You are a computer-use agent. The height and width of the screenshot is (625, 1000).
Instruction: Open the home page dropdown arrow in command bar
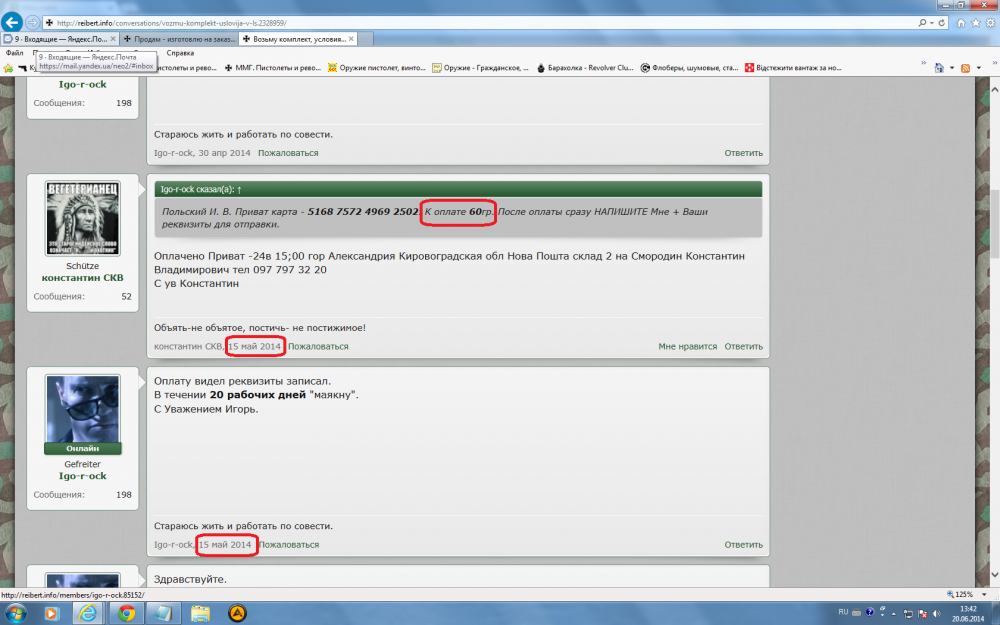tap(952, 68)
